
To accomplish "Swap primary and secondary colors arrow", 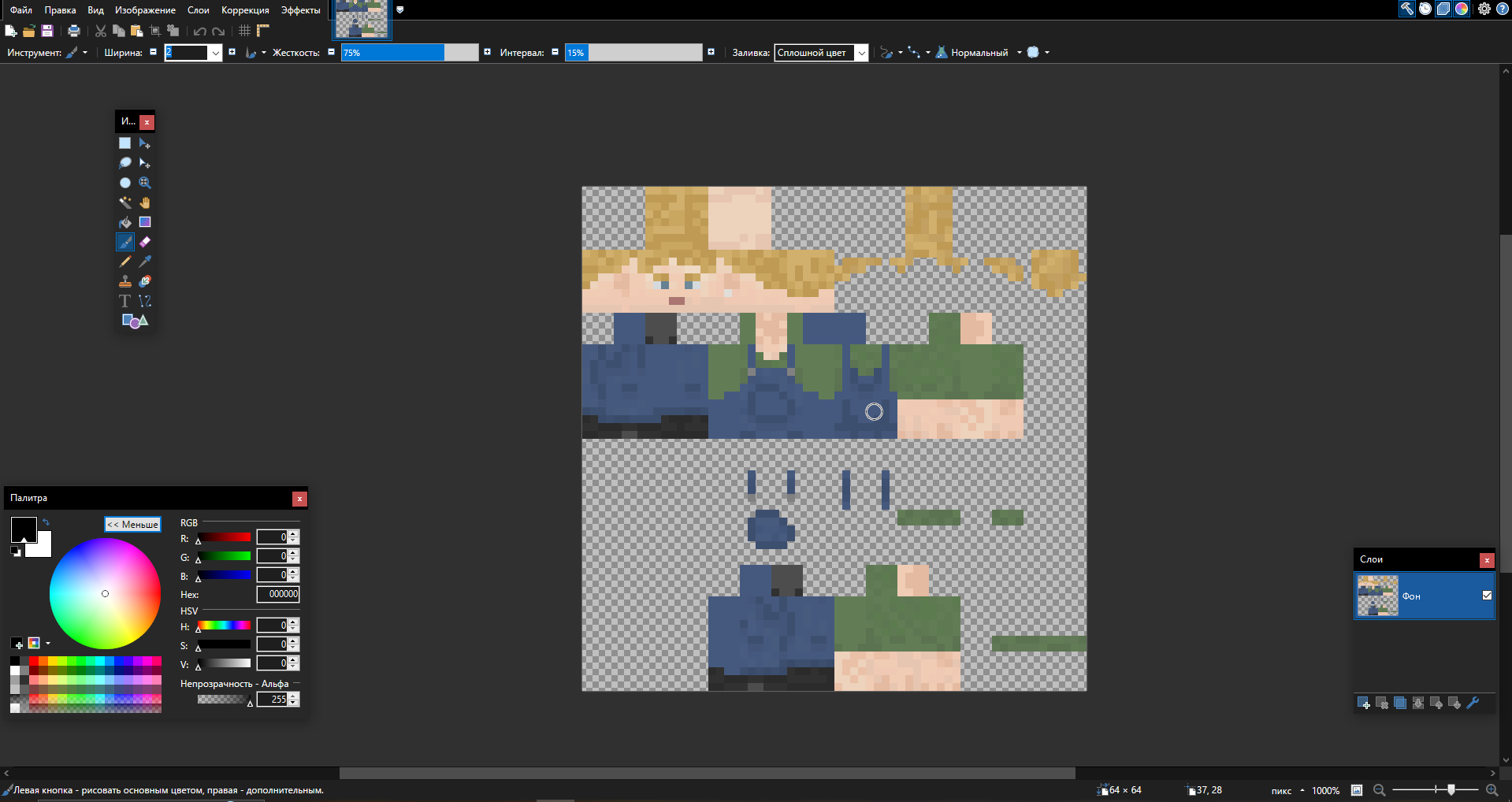I will 46,522.
